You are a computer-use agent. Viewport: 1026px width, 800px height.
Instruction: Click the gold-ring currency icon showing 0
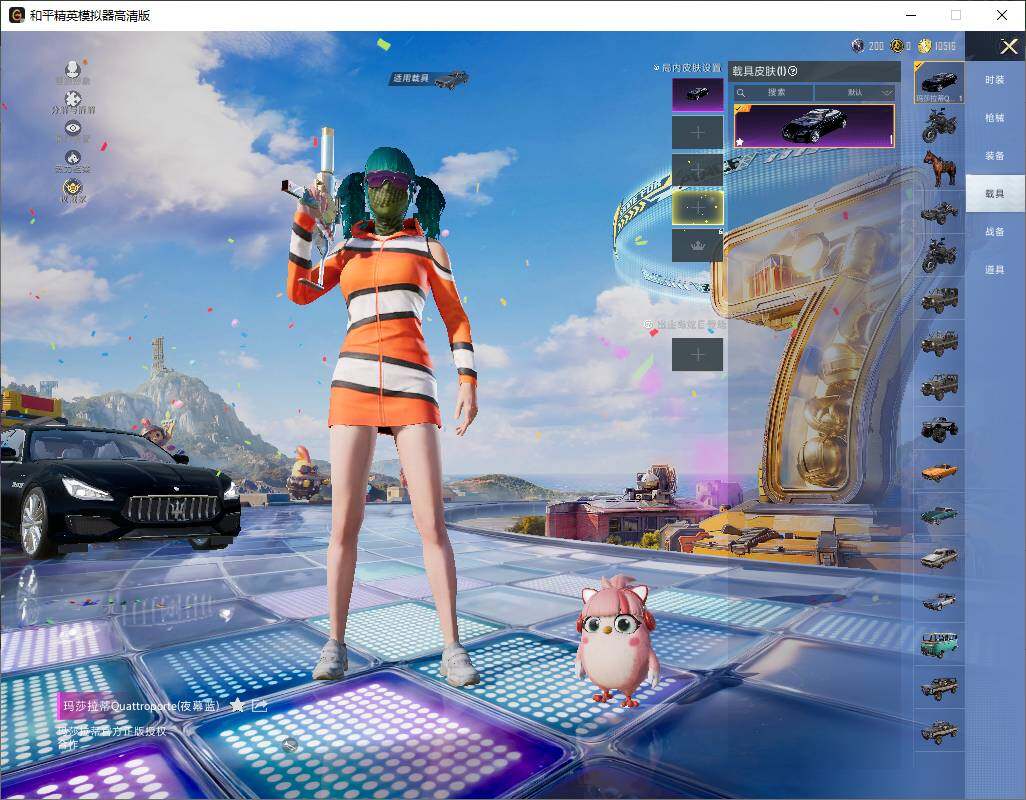point(897,46)
